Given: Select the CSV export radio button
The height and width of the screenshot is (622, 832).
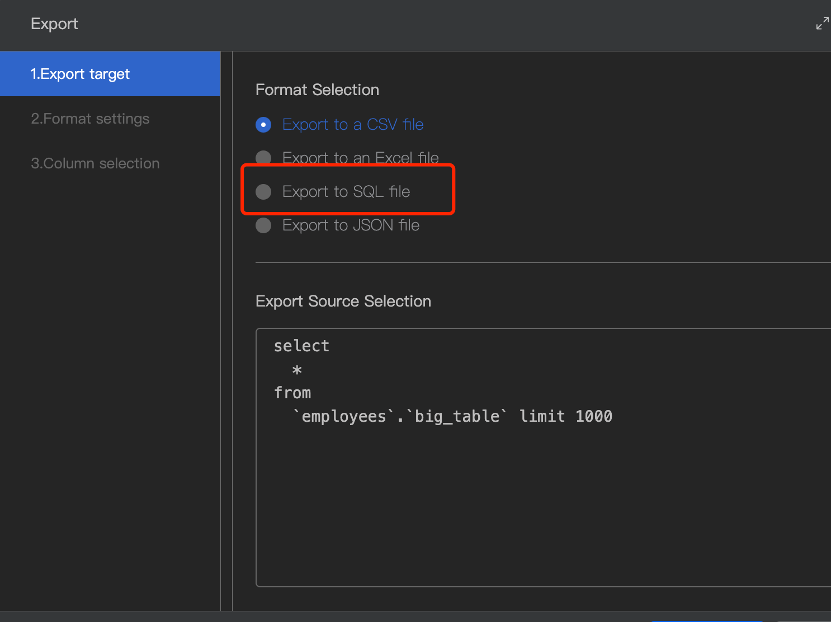Looking at the screenshot, I should click(263, 125).
